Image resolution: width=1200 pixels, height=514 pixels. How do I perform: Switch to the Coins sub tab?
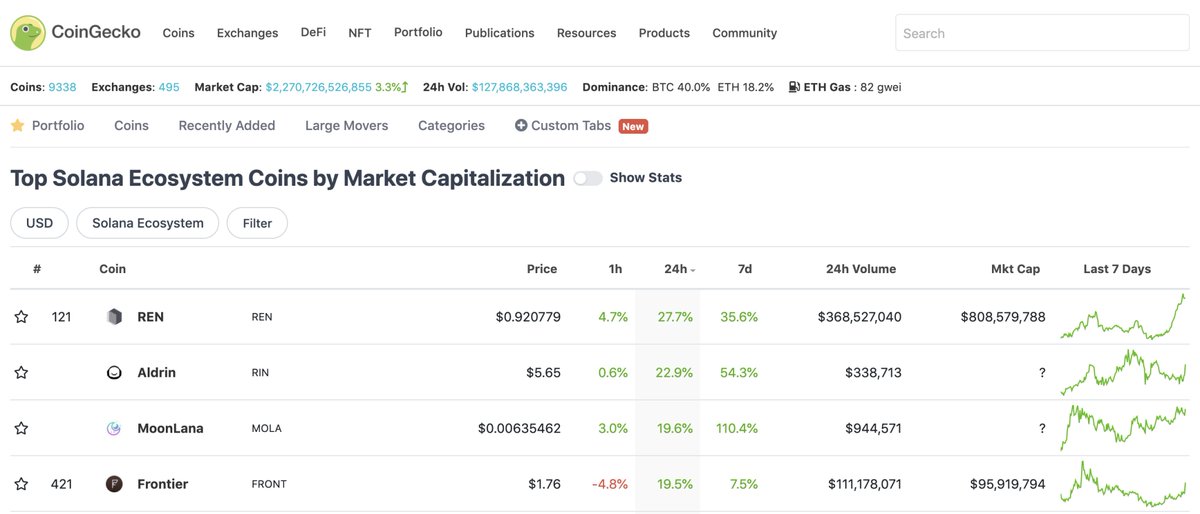(131, 126)
